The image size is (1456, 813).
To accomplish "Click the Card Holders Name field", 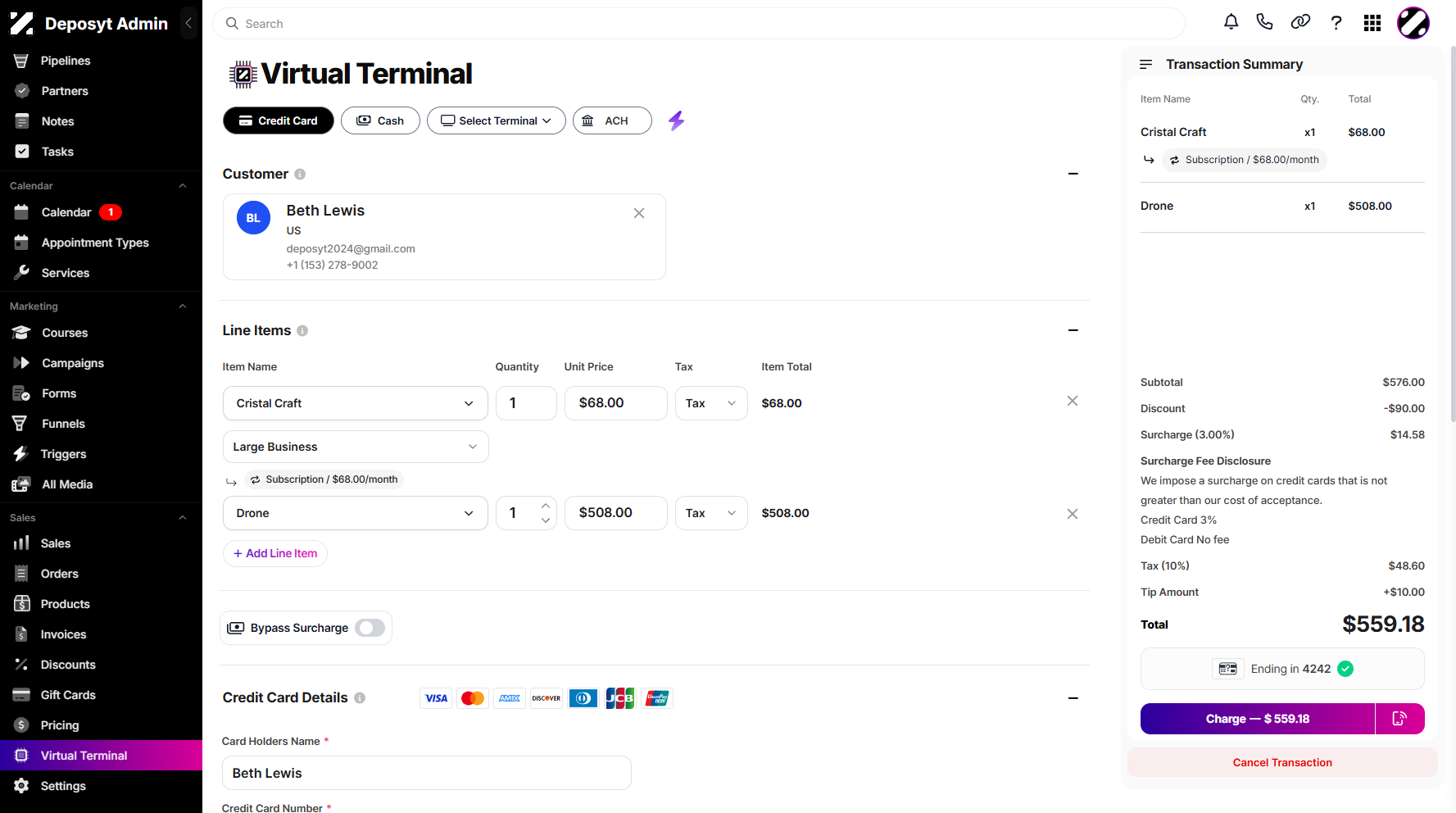I will [x=427, y=773].
